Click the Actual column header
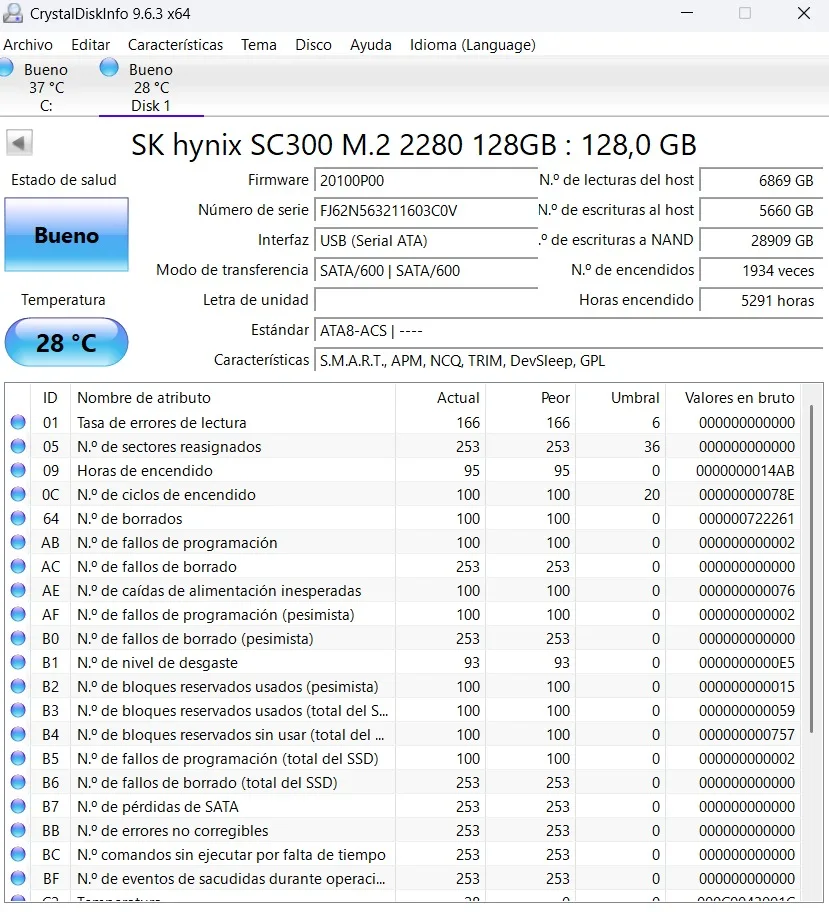This screenshot has width=829, height=912. (440, 398)
